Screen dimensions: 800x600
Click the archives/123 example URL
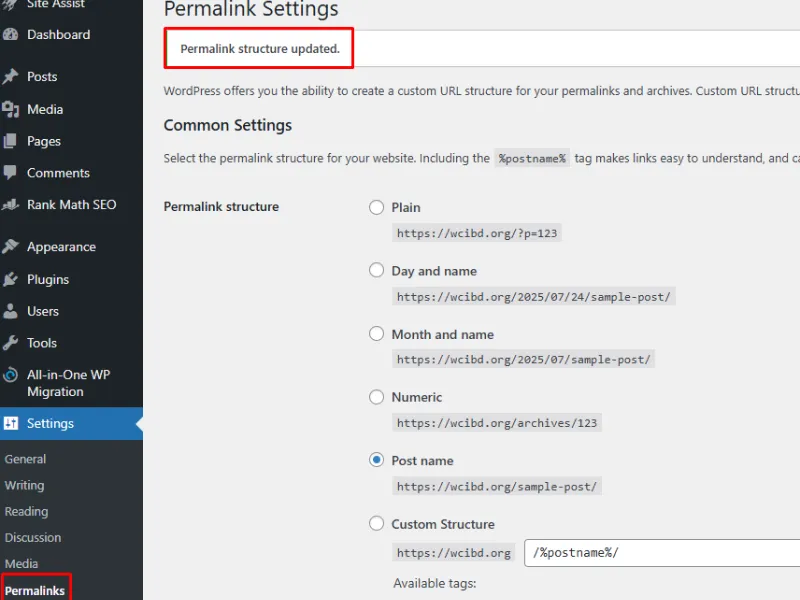(x=497, y=423)
